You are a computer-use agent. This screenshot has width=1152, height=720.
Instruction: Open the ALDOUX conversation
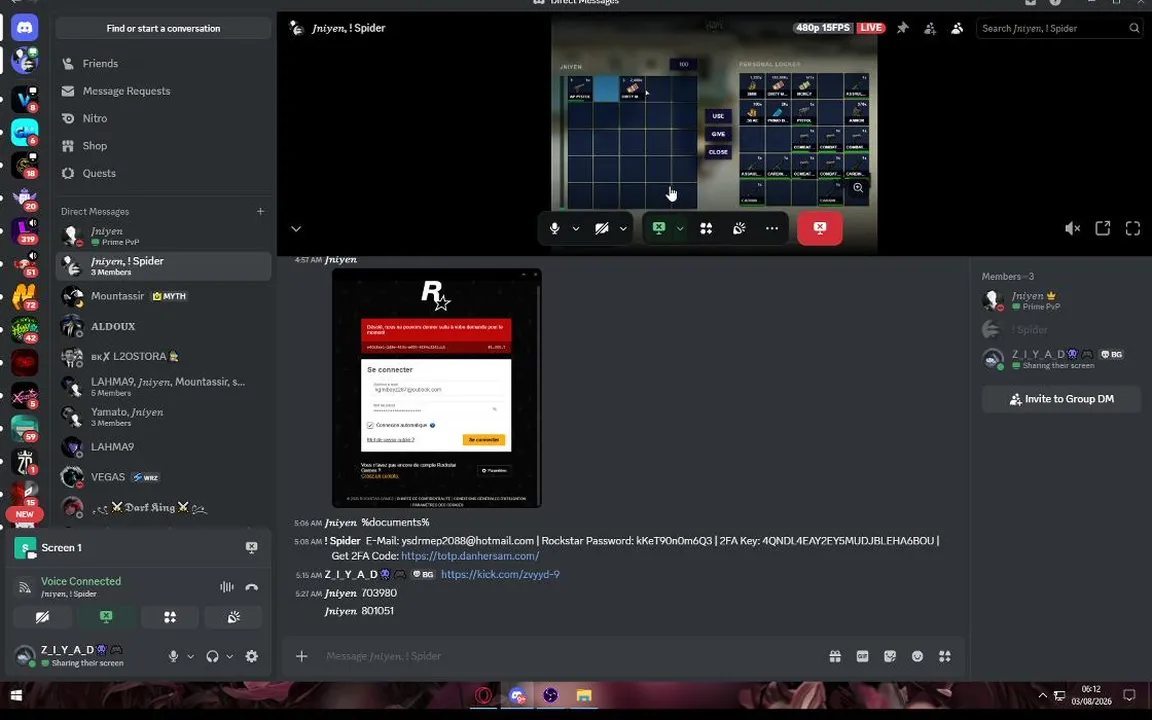163,326
